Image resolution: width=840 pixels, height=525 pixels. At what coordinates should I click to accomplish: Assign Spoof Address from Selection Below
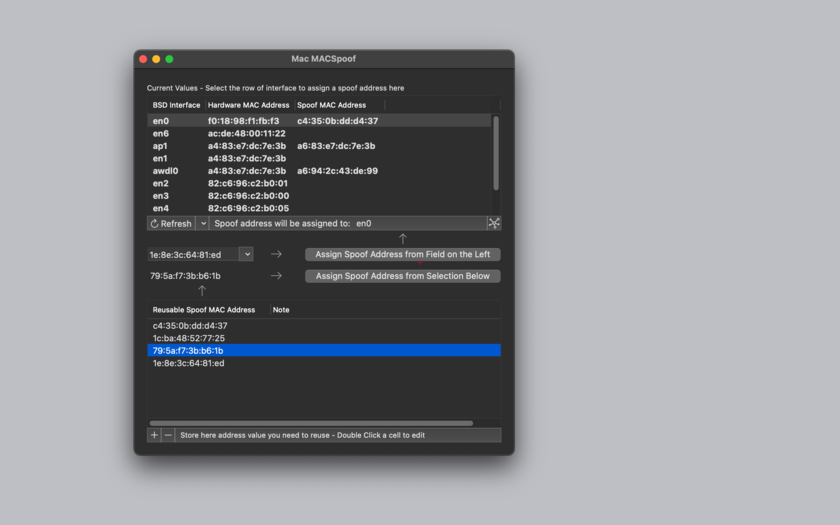[402, 276]
